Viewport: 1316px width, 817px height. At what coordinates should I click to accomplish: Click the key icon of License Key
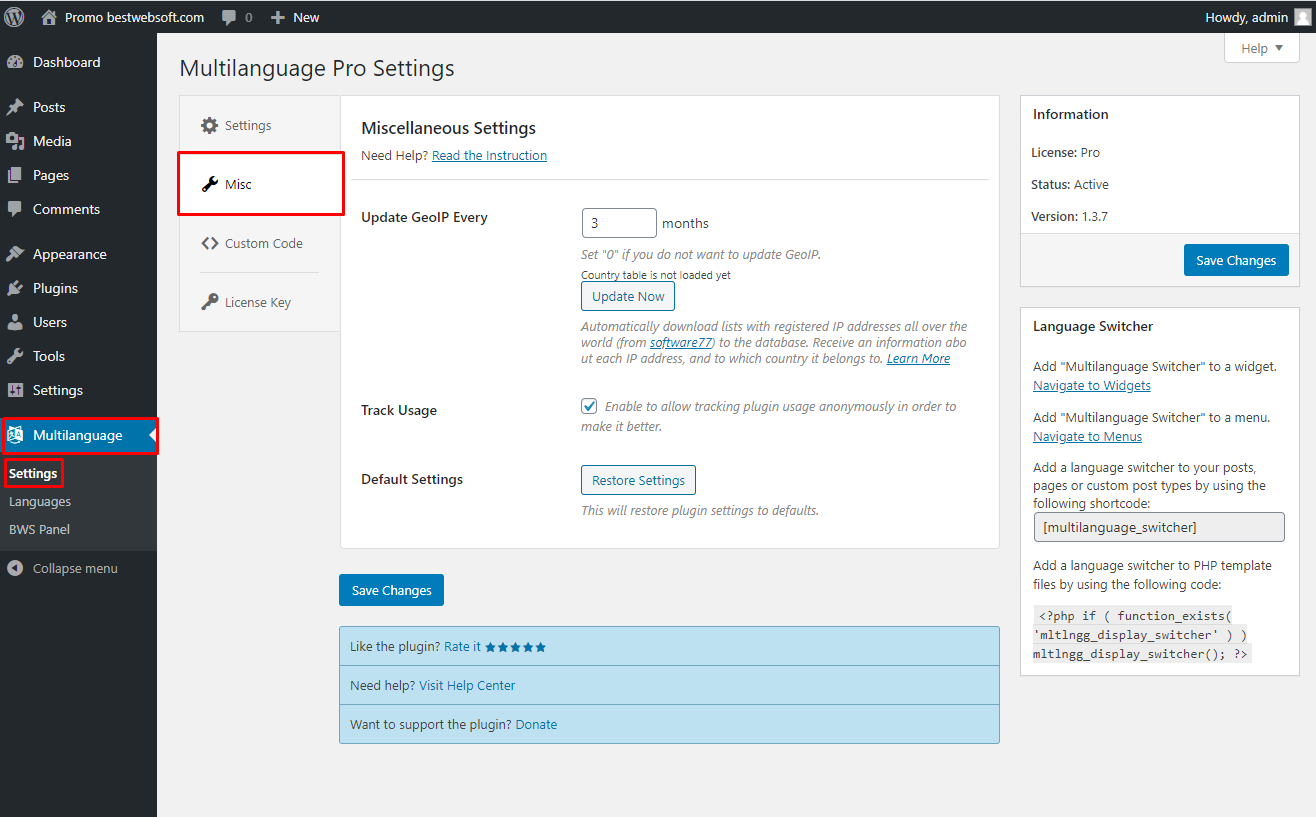tap(209, 302)
